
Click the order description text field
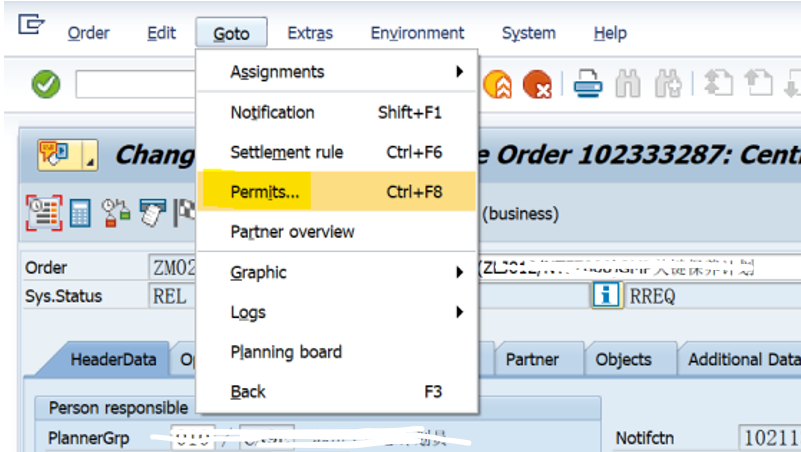click(639, 268)
